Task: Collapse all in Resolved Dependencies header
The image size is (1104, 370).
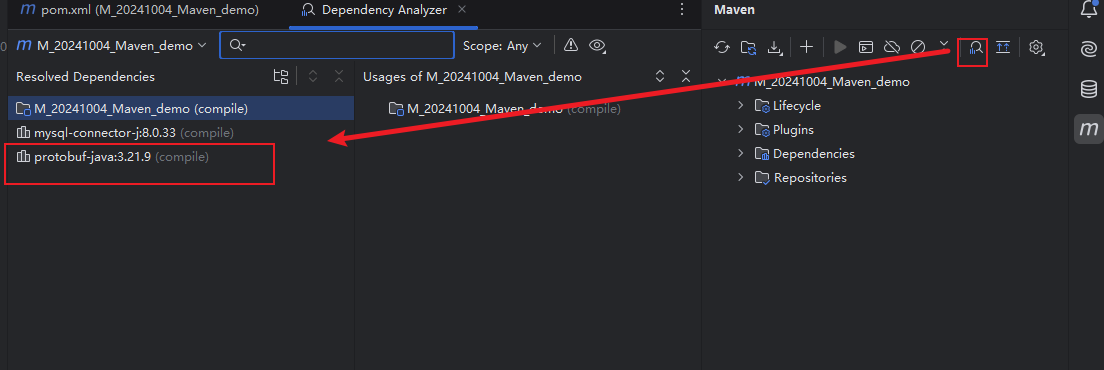Action: point(339,77)
